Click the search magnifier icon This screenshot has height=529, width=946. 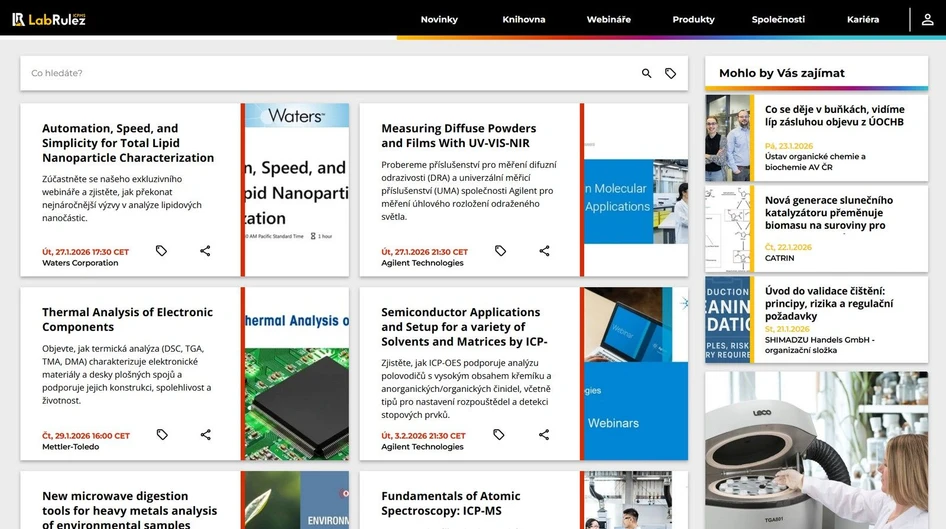(x=646, y=73)
